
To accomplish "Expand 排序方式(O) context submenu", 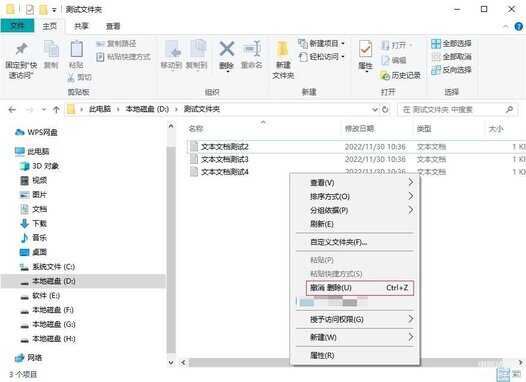I will 356,197.
